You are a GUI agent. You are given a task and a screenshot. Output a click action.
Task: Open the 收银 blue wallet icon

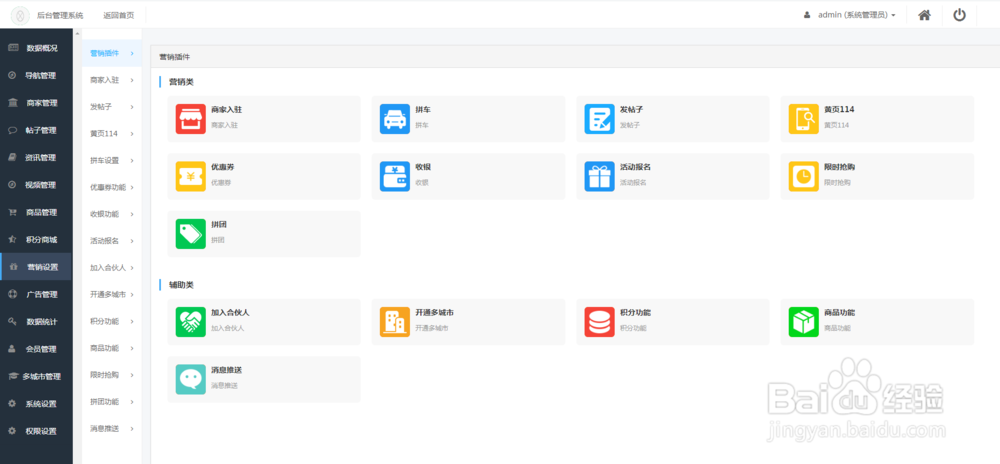[395, 177]
